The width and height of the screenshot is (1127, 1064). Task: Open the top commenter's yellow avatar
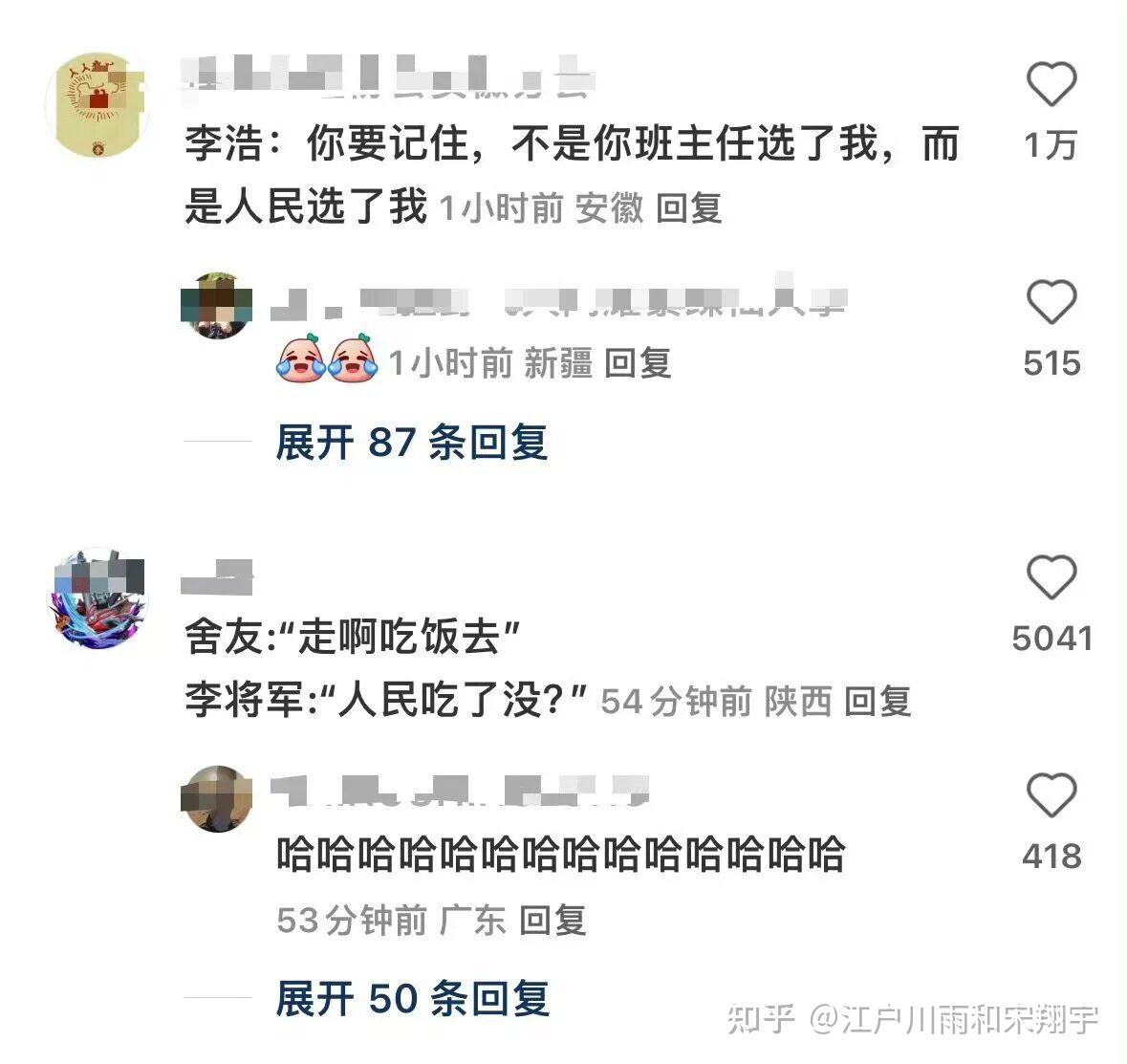click(98, 105)
